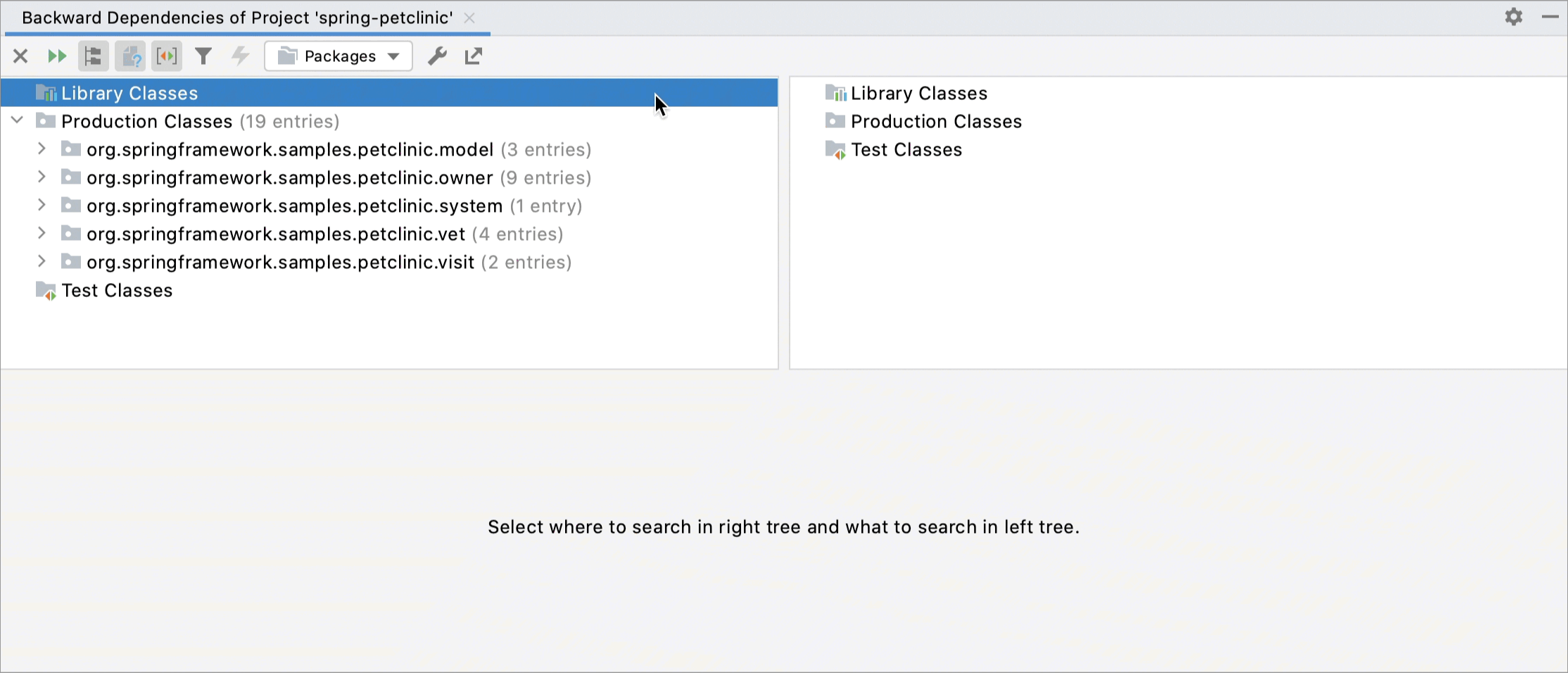Open the tool window settings gear

pos(1513,17)
